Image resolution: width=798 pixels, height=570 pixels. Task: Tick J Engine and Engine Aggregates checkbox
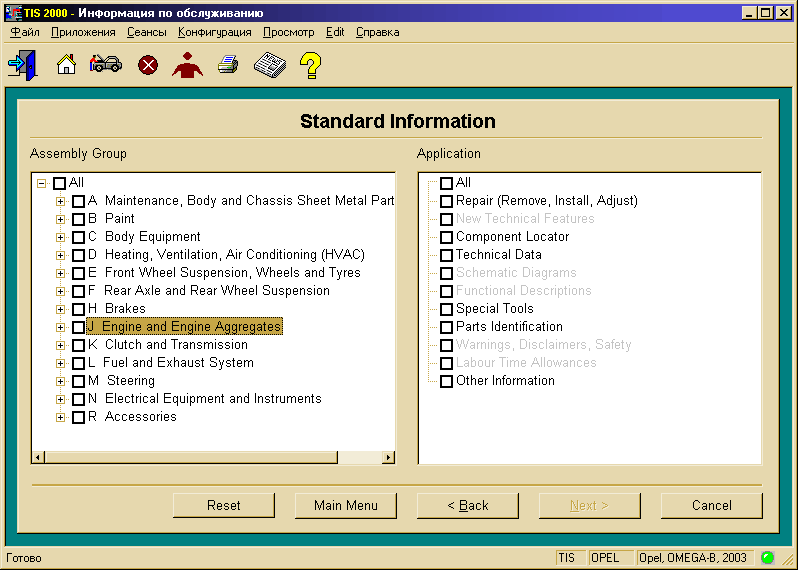tap(78, 327)
